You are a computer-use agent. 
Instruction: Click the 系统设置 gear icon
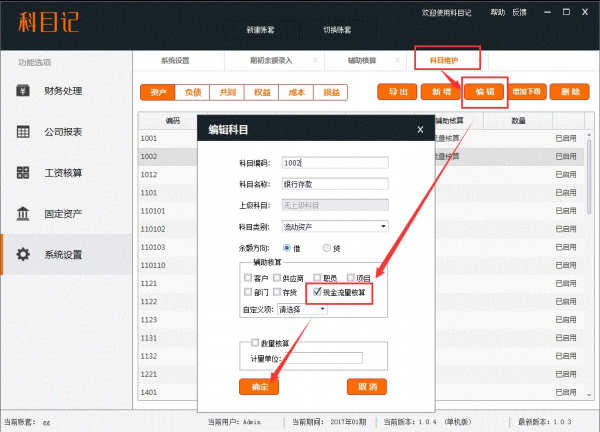tap(23, 254)
